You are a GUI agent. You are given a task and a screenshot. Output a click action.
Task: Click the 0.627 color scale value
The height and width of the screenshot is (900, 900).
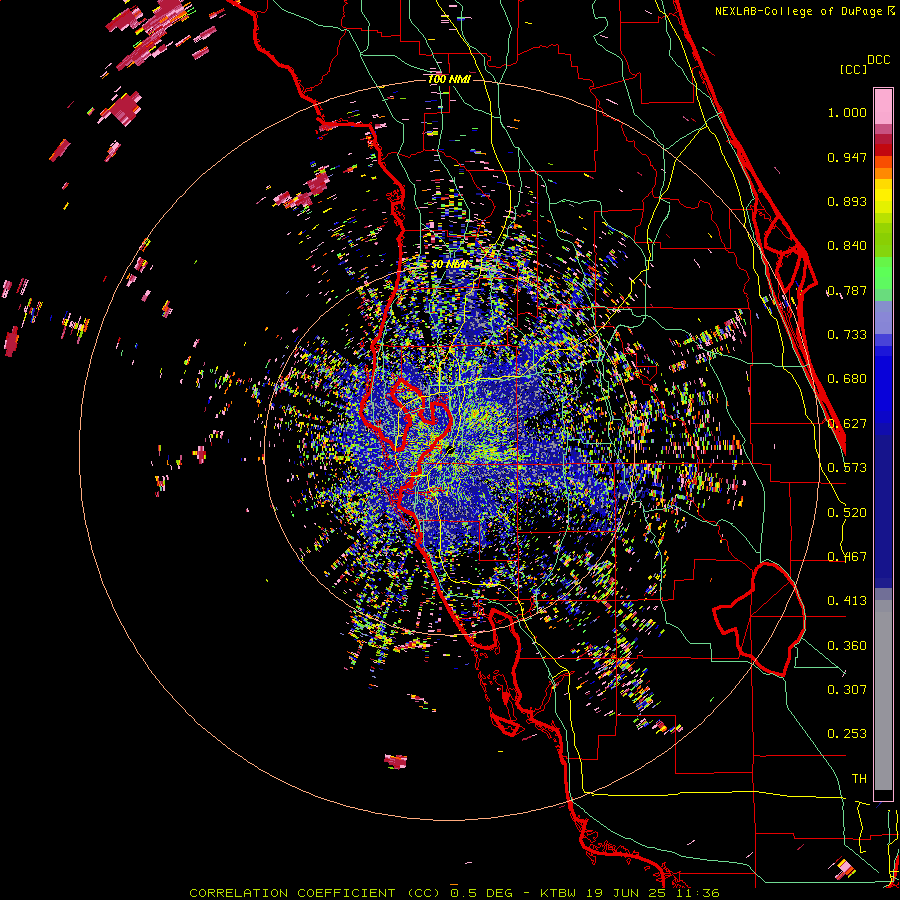point(847,424)
